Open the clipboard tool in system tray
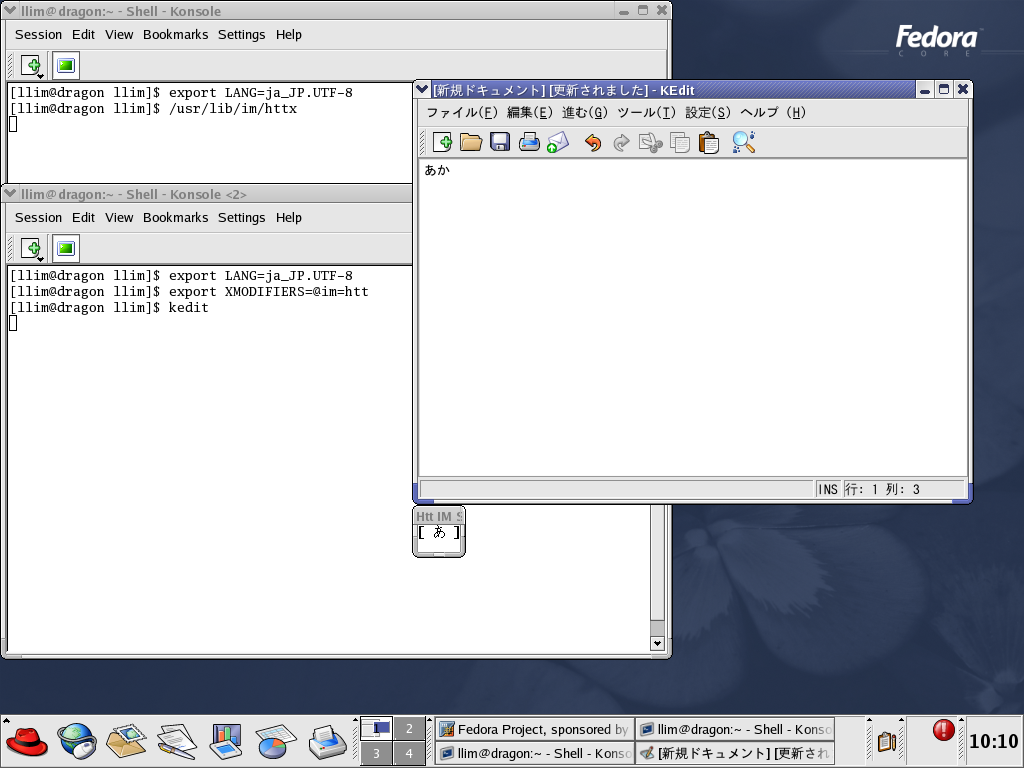1024x768 pixels. [x=886, y=741]
